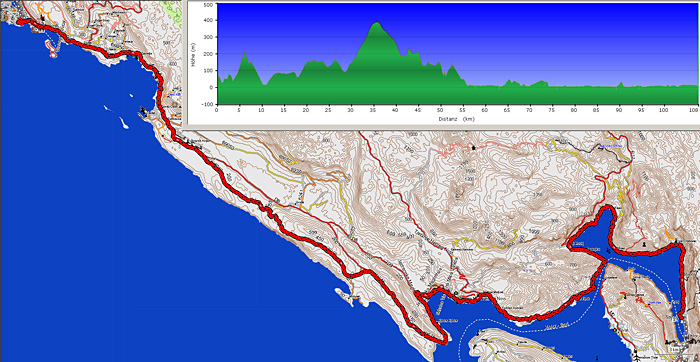Click the small elevation bump at kilometer 90
The height and width of the screenshot is (362, 700).
tap(620, 83)
